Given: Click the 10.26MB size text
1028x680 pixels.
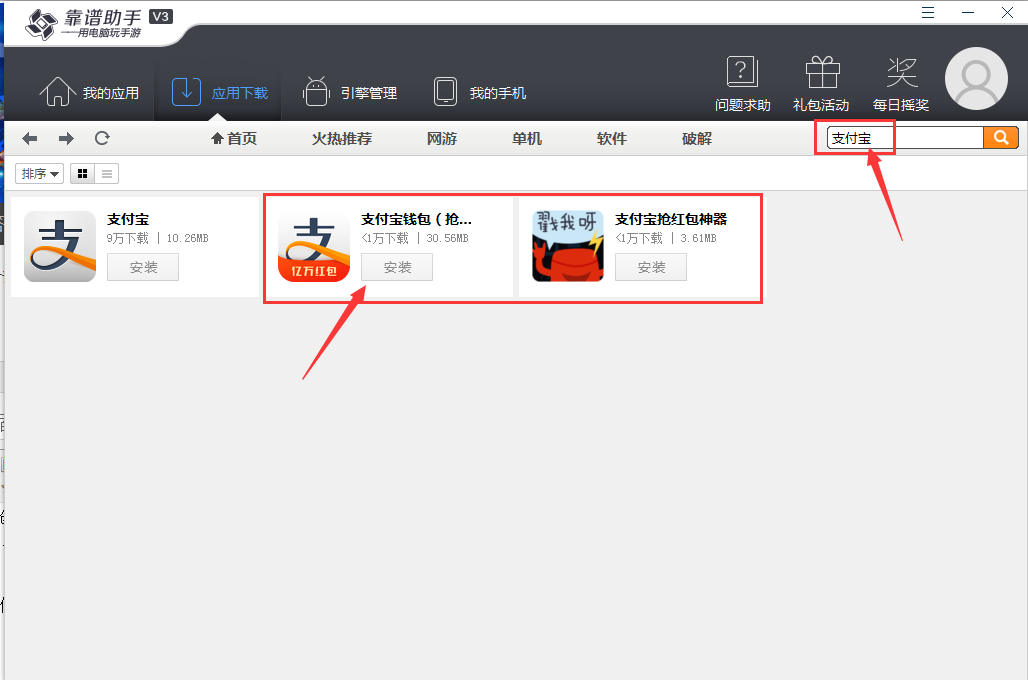Looking at the screenshot, I should point(188,238).
